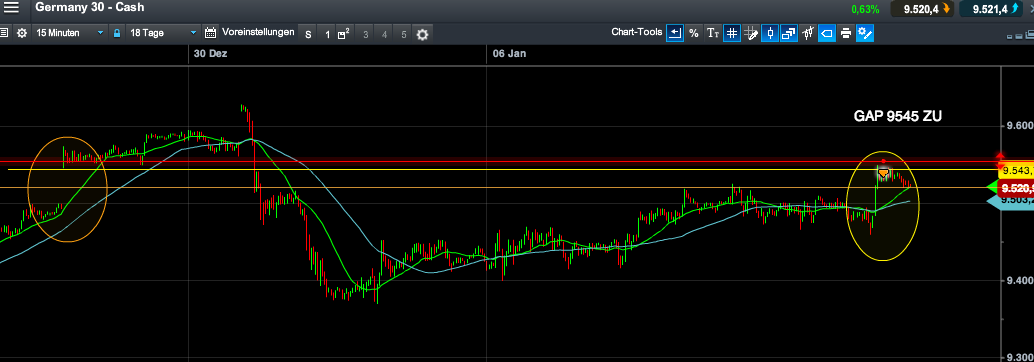Select the text annotation tool
The image size is (1034, 362).
713,33
